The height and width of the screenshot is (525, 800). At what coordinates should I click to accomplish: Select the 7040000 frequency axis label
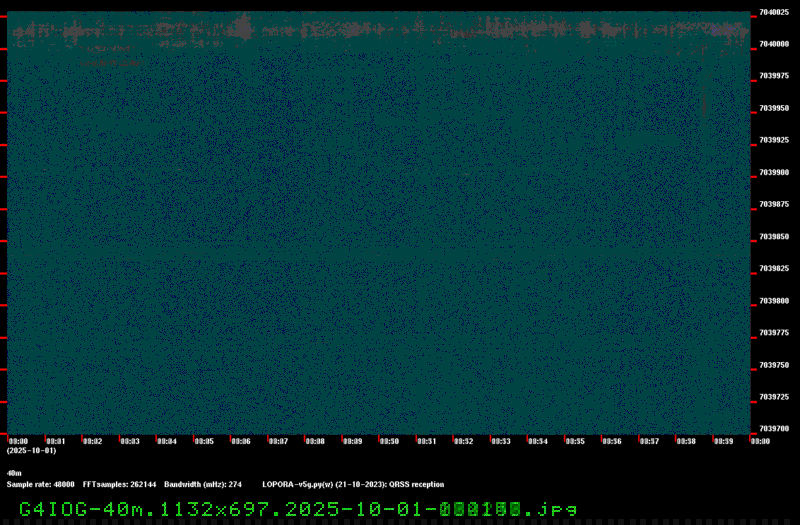[773, 44]
